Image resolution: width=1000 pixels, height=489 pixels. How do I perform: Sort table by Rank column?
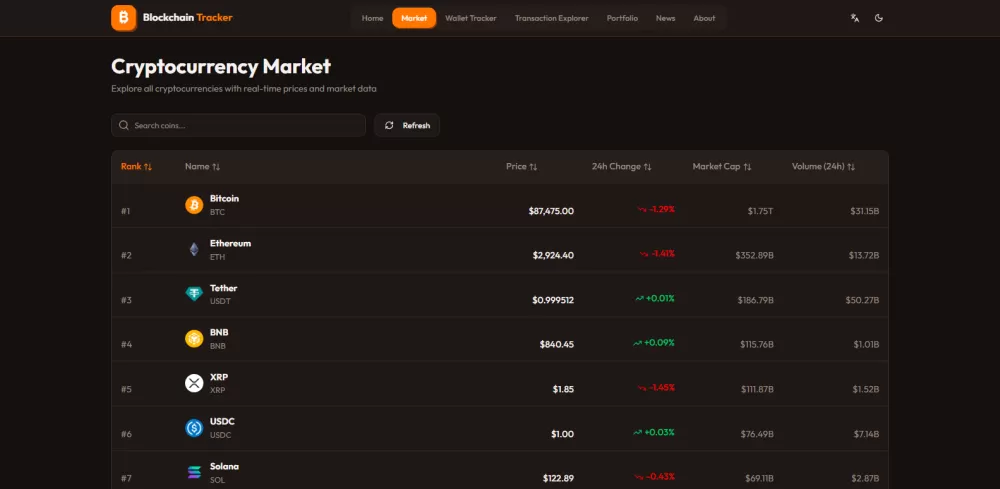tap(136, 166)
